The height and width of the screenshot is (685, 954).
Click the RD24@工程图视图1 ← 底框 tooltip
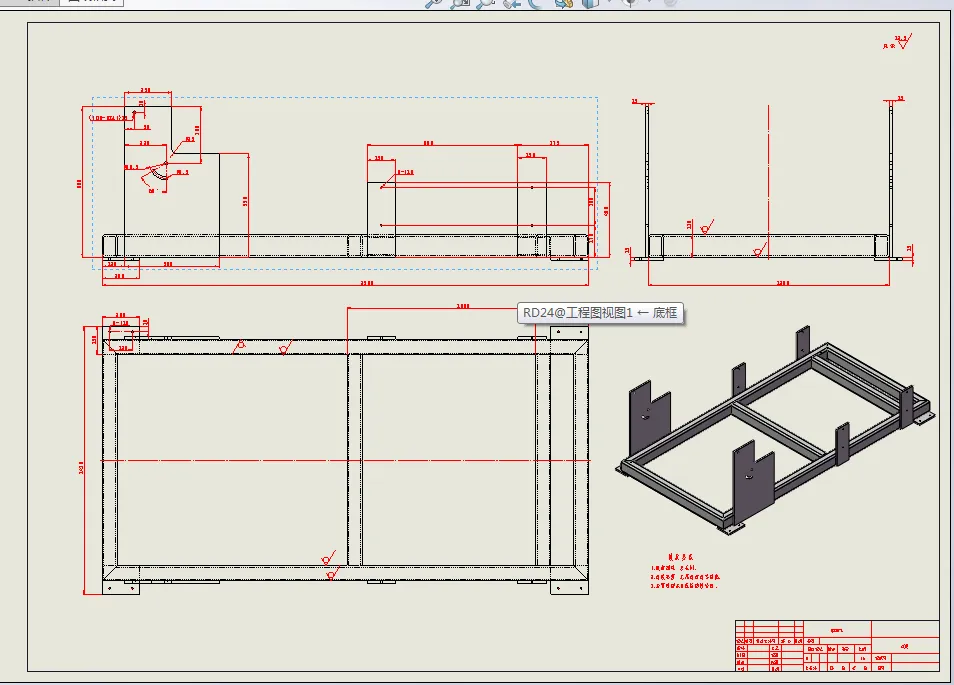click(x=600, y=313)
